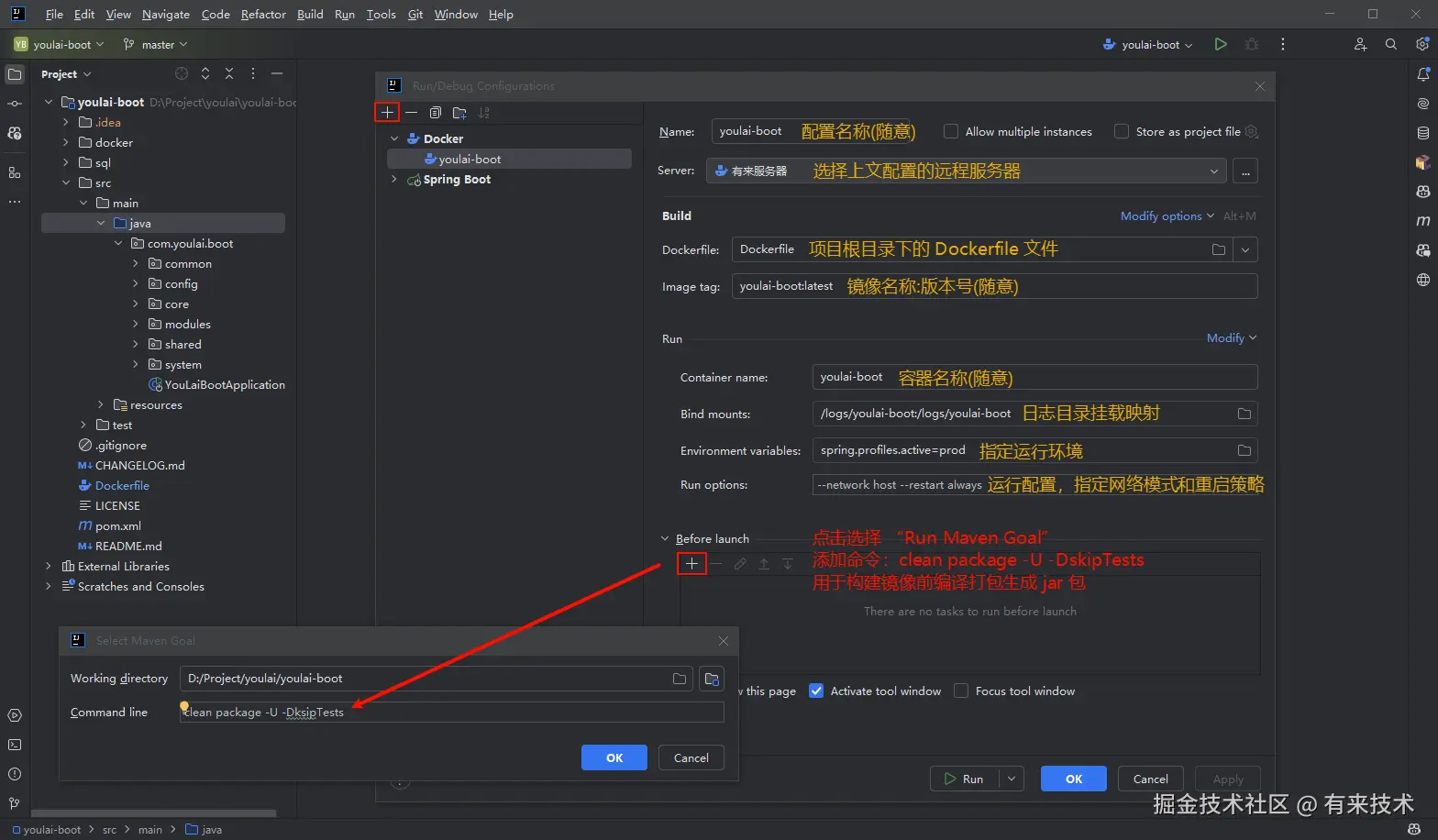The width and height of the screenshot is (1438, 840).
Task: Open the Refactor menu
Action: [263, 15]
